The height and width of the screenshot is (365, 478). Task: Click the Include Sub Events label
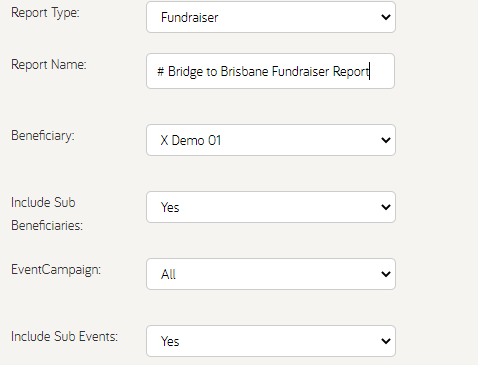tap(64, 336)
